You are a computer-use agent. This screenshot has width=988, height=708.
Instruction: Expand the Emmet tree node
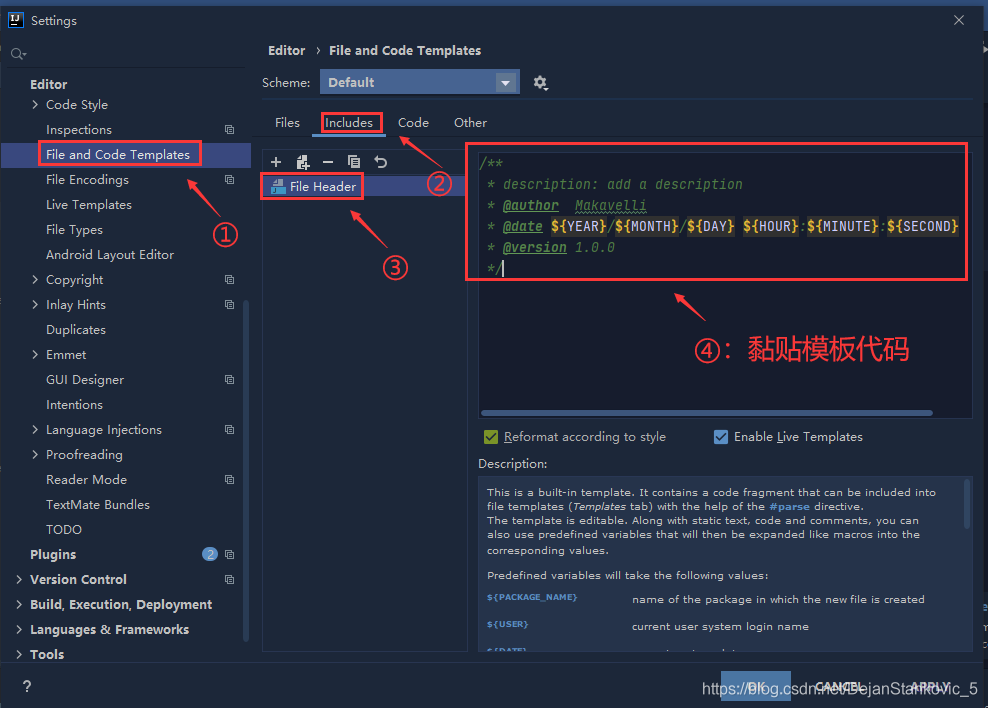point(35,355)
